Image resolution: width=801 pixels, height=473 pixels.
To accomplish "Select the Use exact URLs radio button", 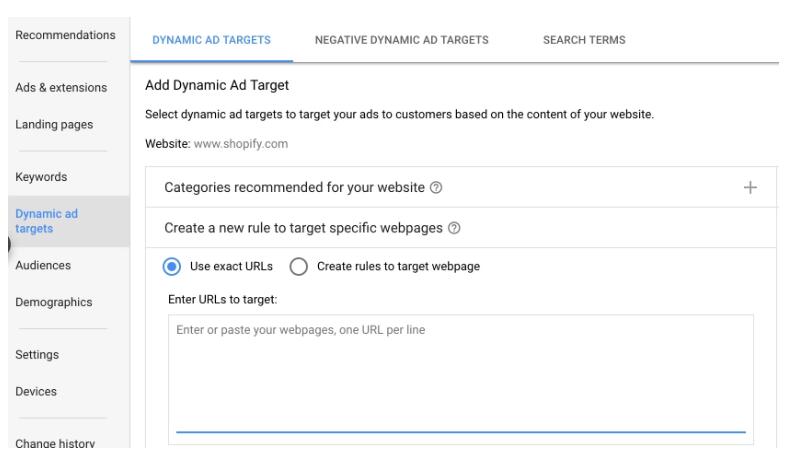I will coord(173,266).
